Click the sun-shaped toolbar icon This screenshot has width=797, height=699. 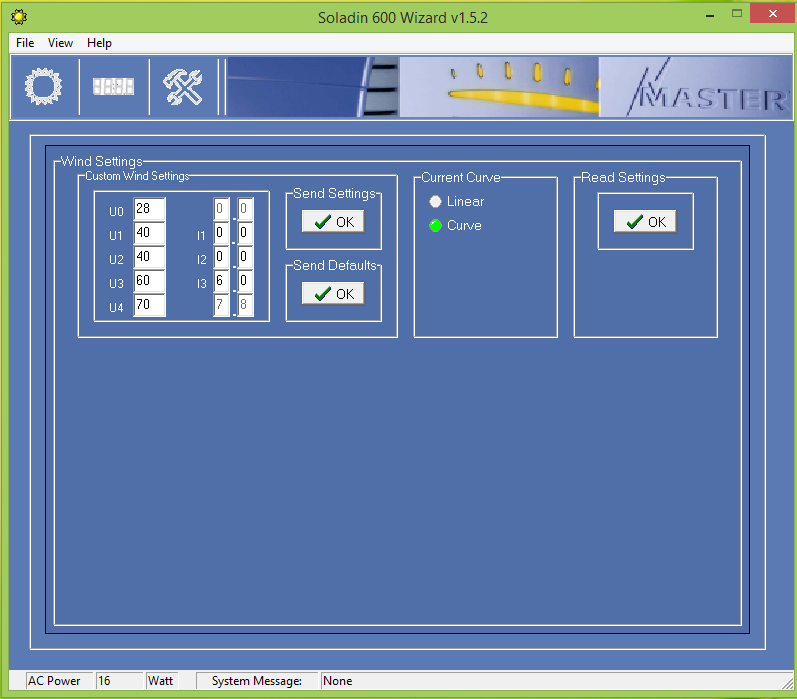coord(43,87)
